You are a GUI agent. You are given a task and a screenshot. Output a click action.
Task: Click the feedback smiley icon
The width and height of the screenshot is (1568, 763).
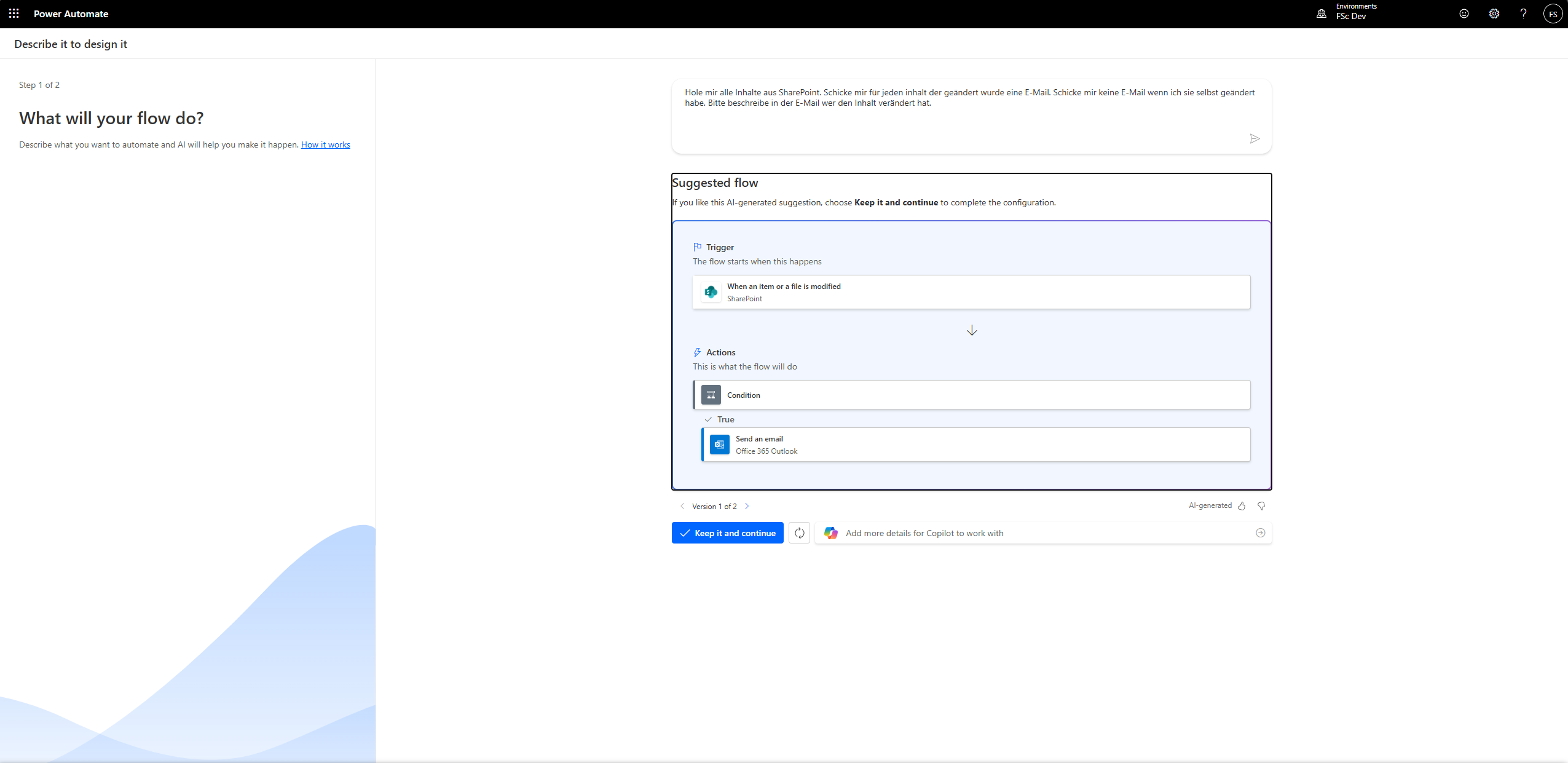click(x=1464, y=14)
